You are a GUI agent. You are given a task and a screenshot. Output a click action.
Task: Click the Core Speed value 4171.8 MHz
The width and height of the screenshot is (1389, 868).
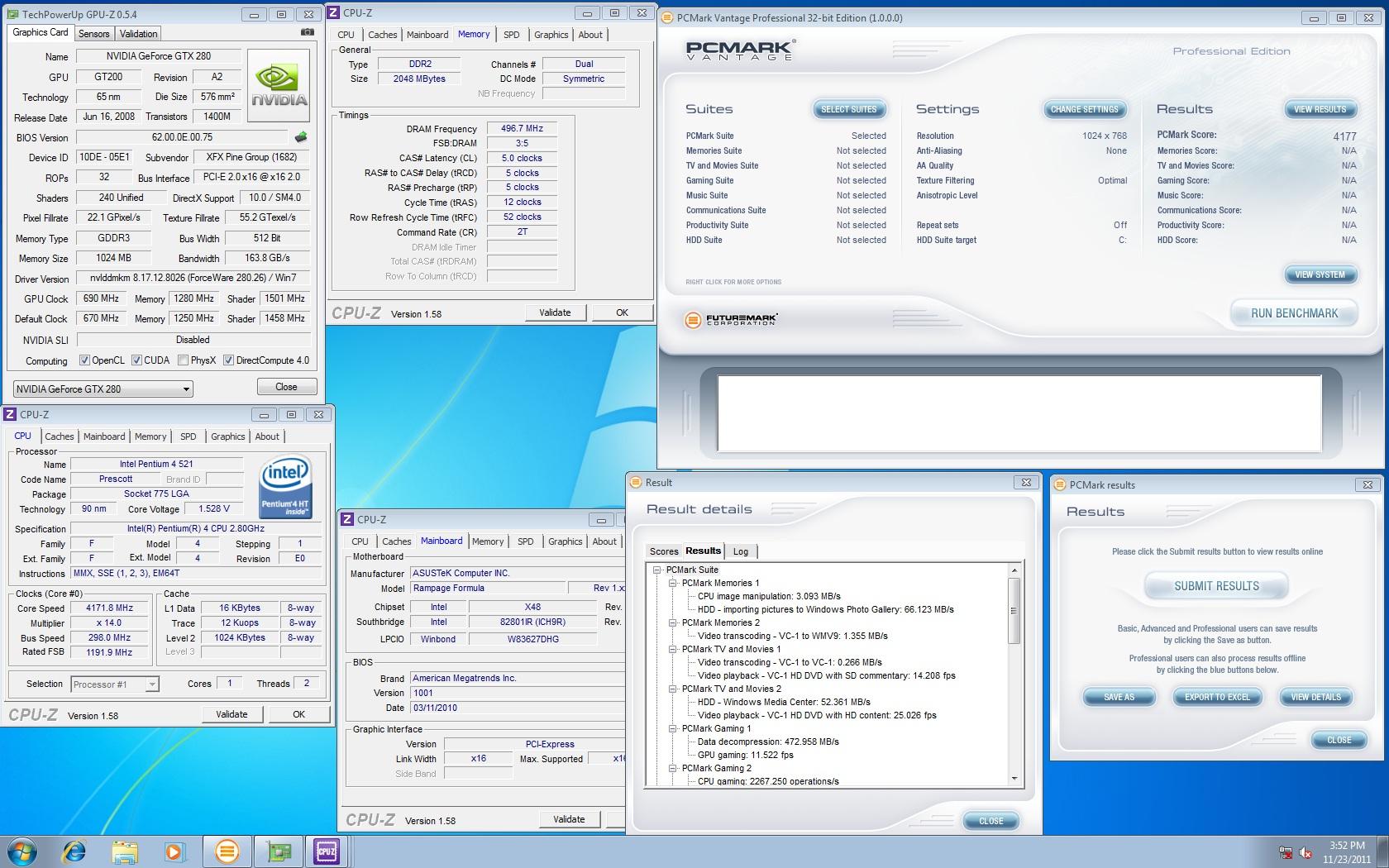pyautogui.click(x=109, y=608)
